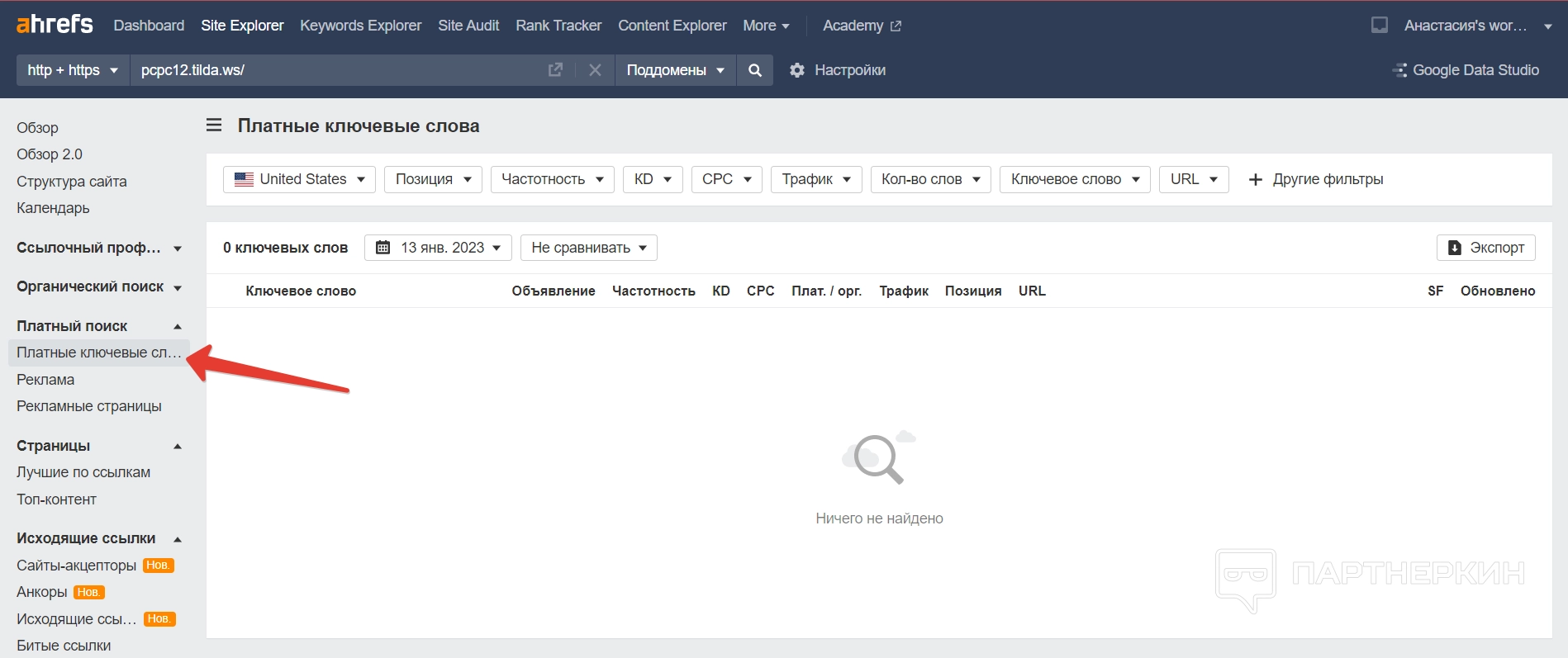Open the Не сравнивать dropdown
Screen dimensions: 1568x658
tap(589, 248)
